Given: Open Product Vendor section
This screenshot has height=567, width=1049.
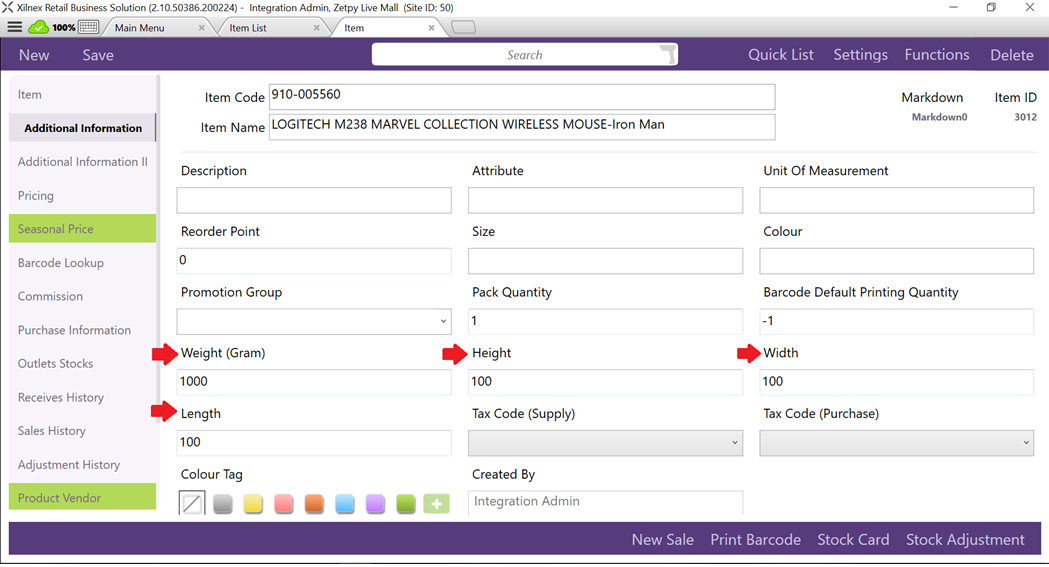Looking at the screenshot, I should [x=82, y=497].
